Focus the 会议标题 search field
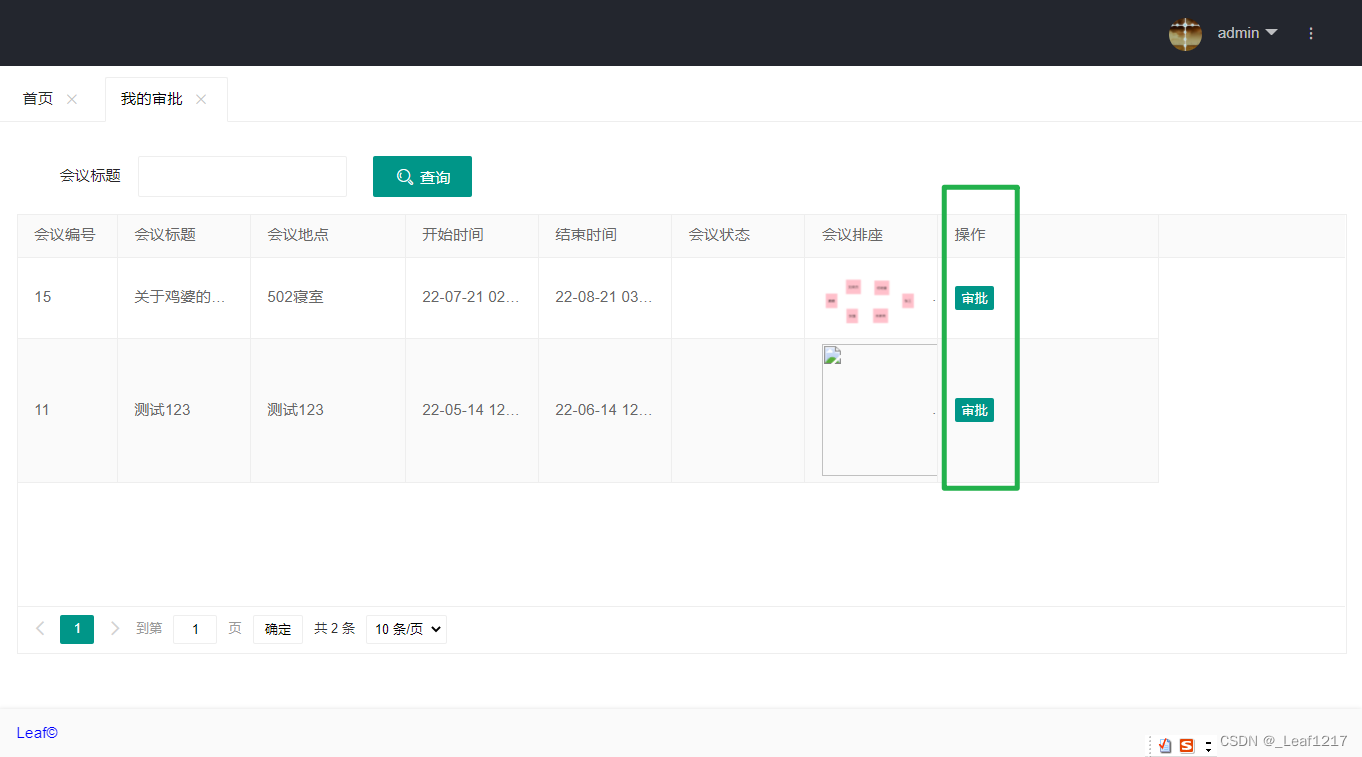This screenshot has width=1362, height=757. [242, 176]
